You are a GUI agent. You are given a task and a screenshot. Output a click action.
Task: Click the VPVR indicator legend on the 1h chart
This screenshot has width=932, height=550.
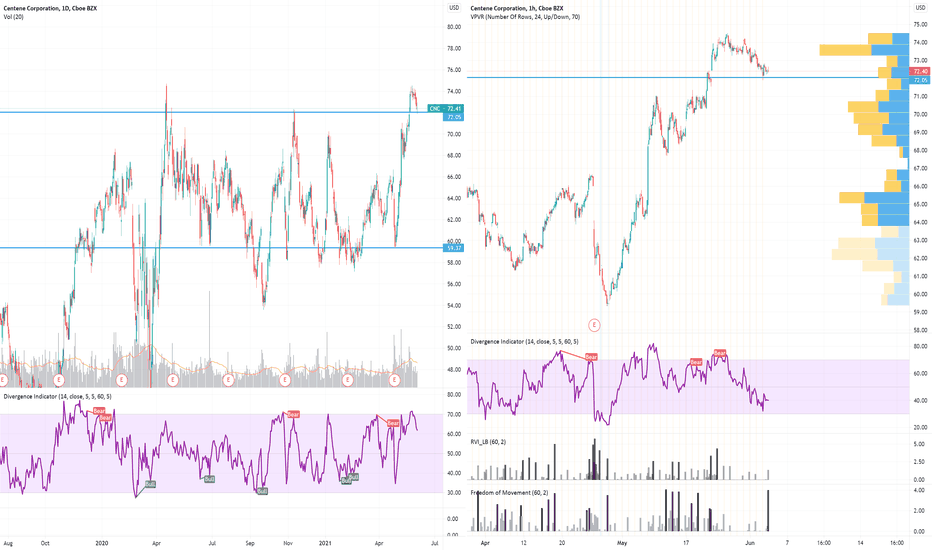pos(525,17)
